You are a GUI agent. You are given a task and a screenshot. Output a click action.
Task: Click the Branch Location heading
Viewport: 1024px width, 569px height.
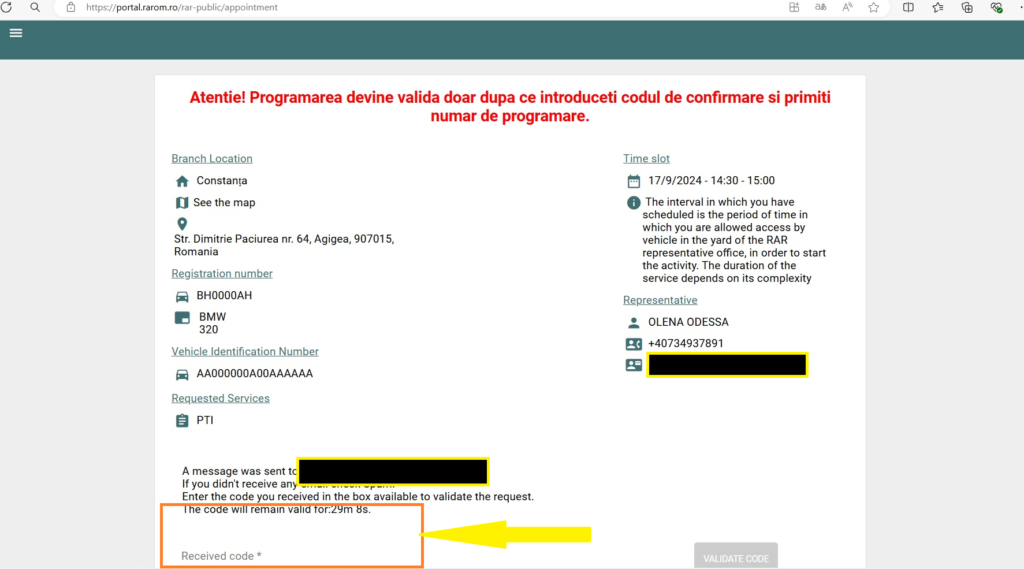click(212, 159)
